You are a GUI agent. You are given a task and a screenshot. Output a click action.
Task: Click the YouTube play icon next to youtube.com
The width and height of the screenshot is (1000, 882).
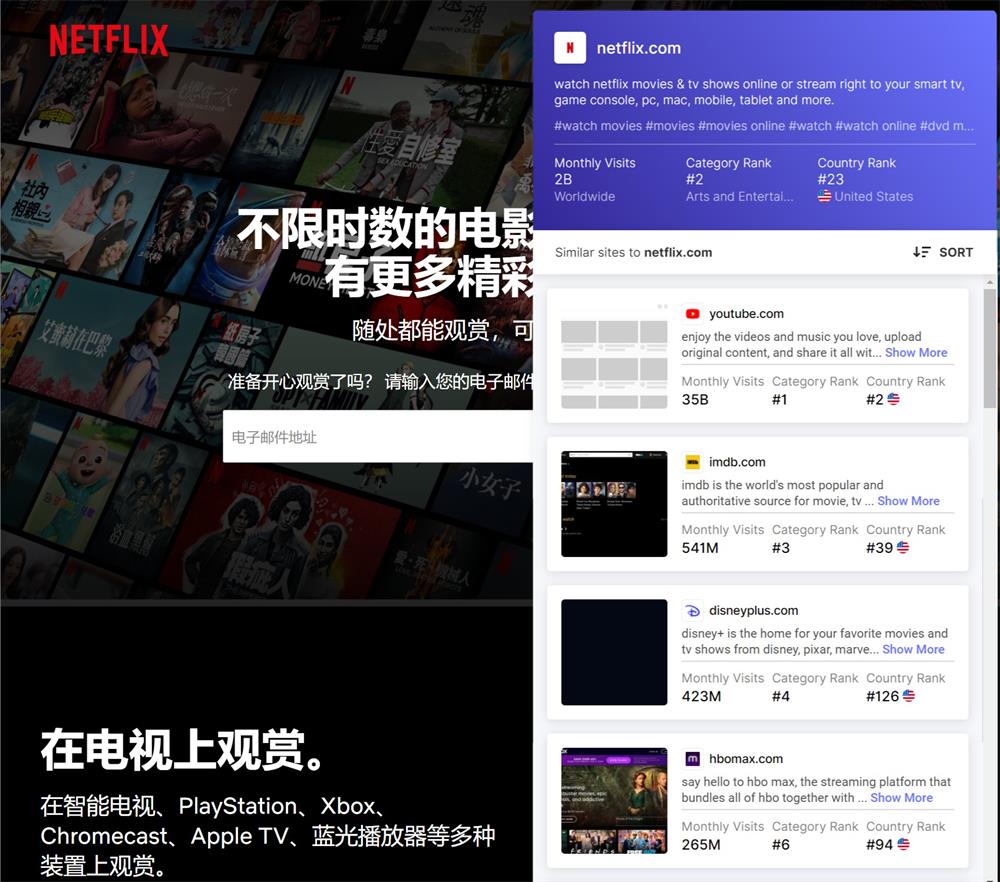coord(691,313)
